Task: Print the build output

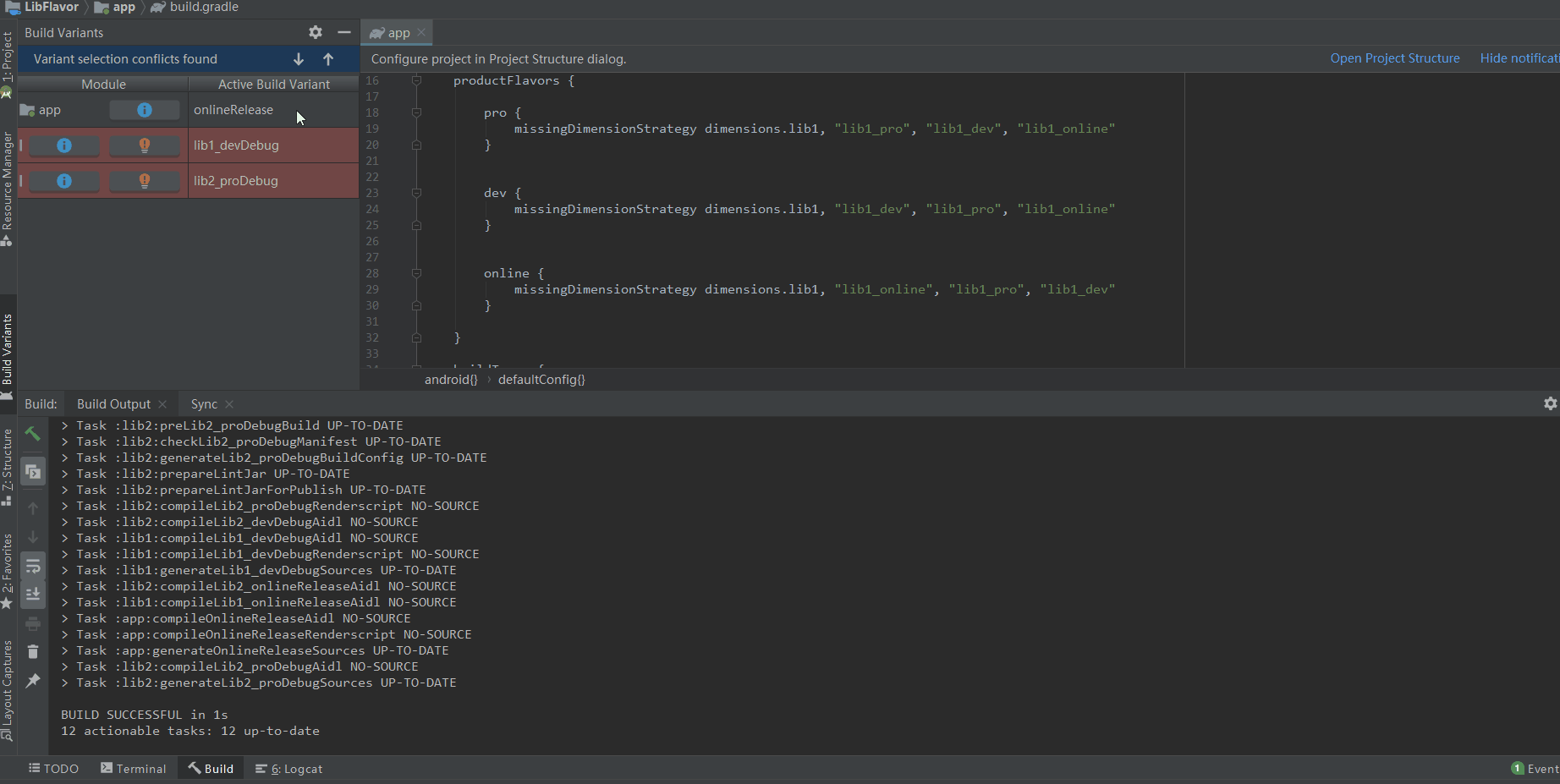Action: click(32, 623)
